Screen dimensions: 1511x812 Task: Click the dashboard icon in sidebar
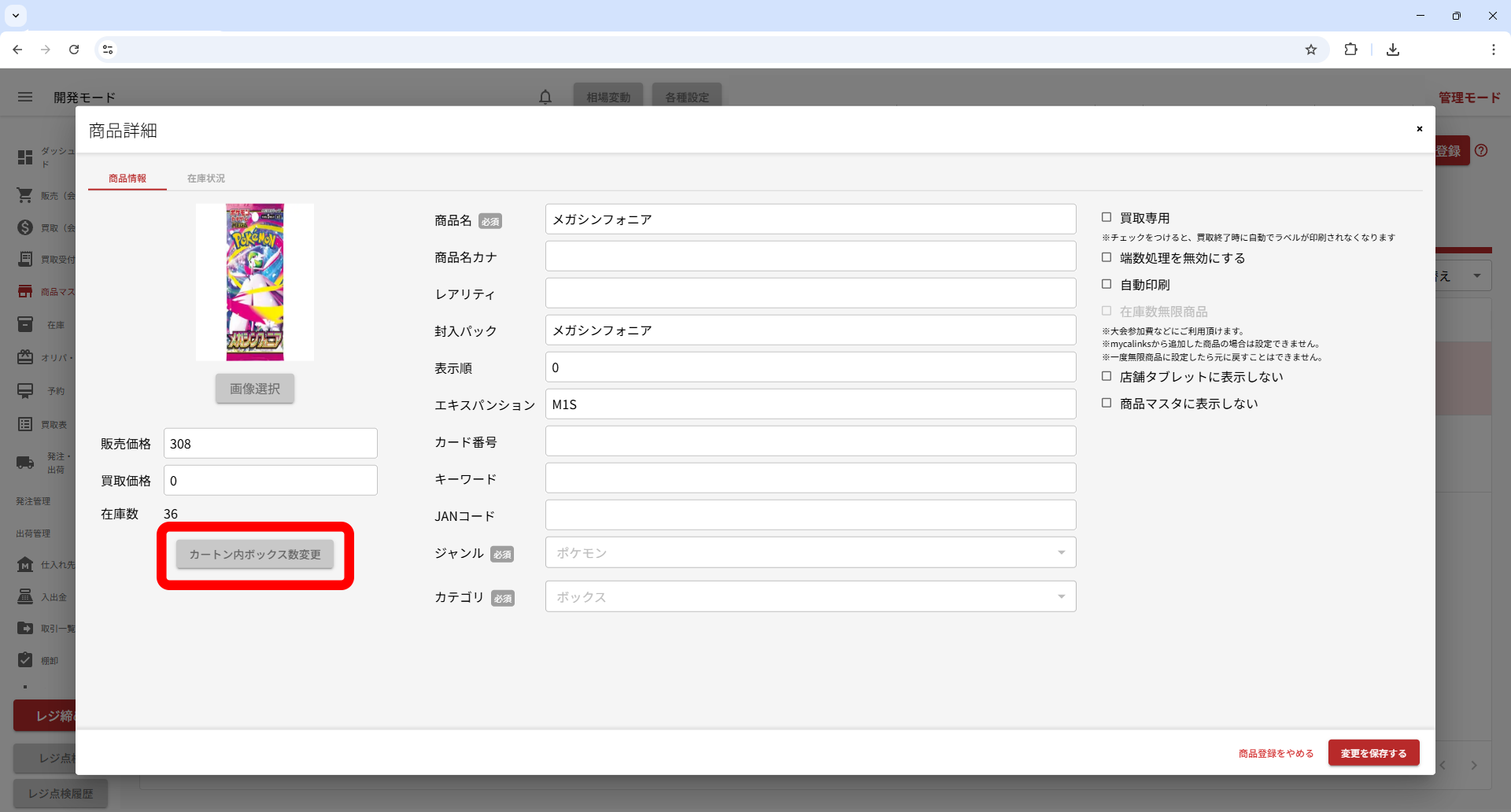click(25, 157)
